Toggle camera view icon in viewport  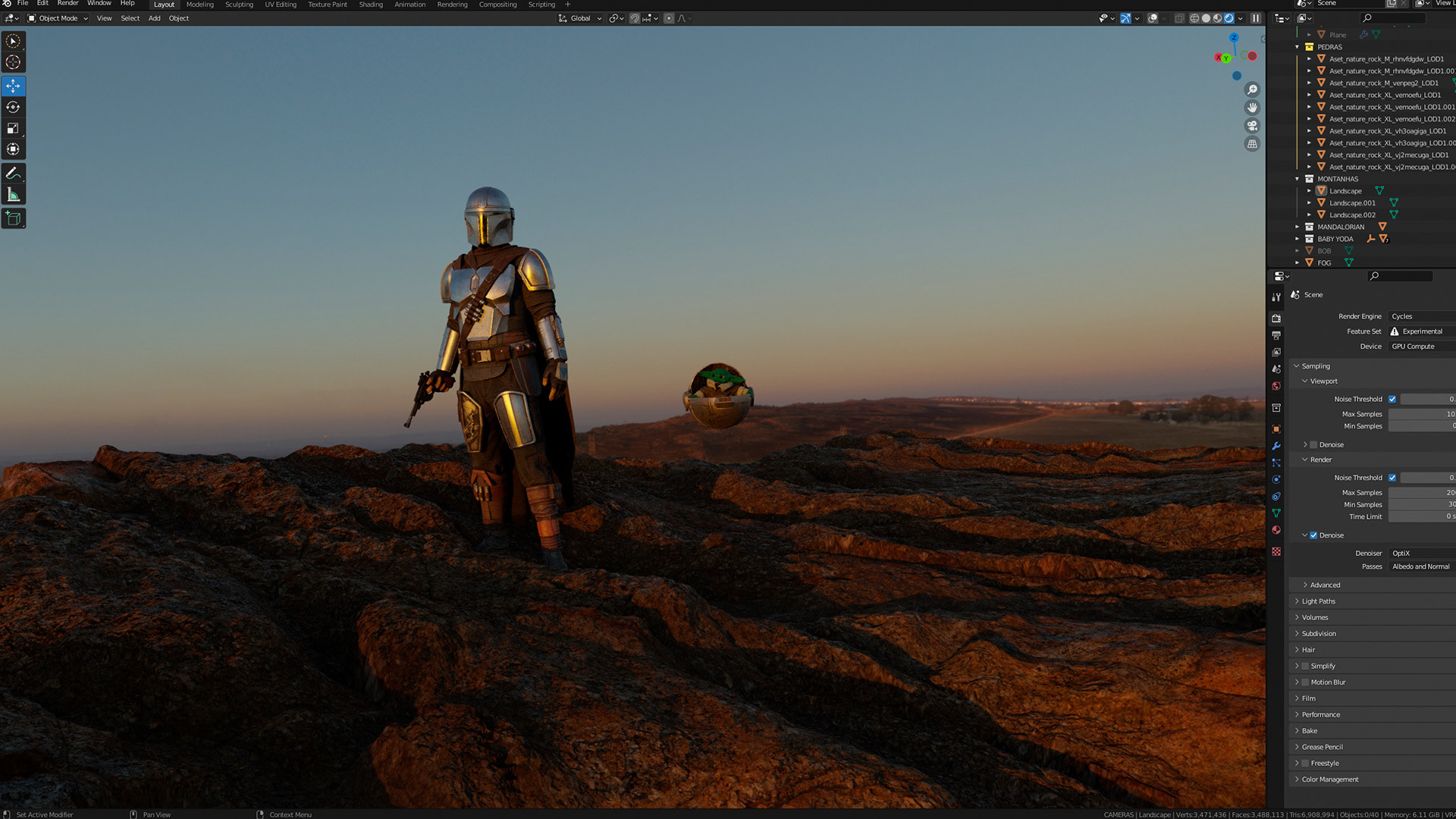click(1252, 126)
